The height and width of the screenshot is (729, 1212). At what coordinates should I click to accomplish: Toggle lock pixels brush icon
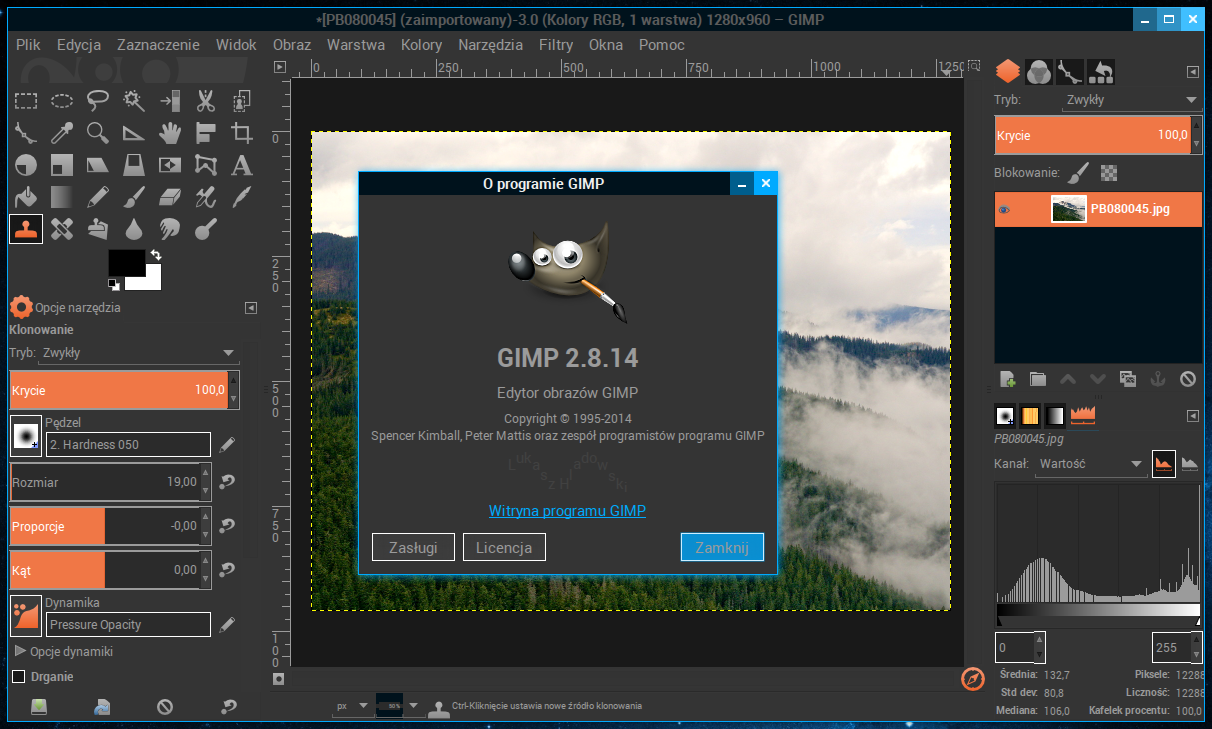coord(1076,172)
